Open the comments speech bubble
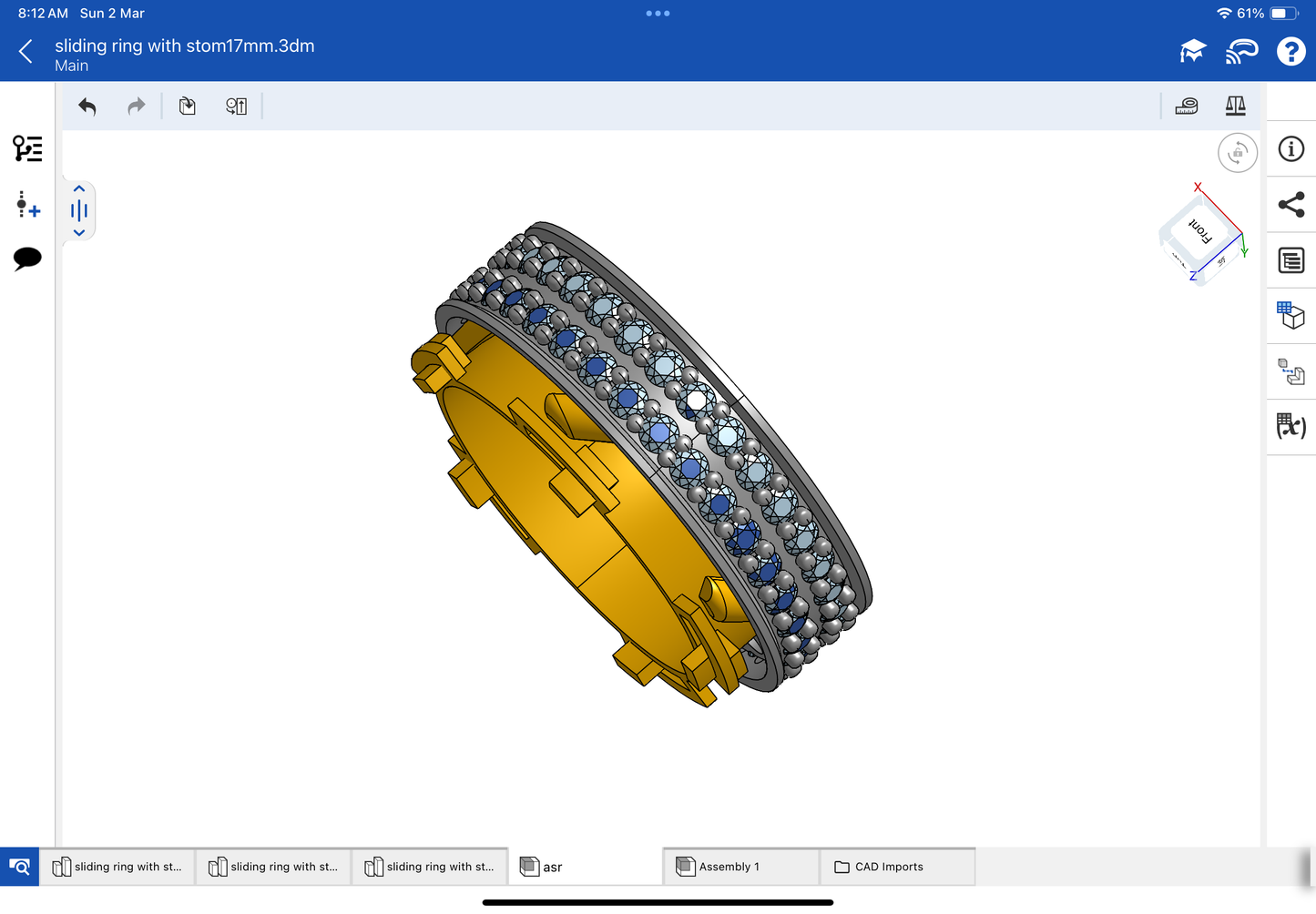 [x=27, y=259]
